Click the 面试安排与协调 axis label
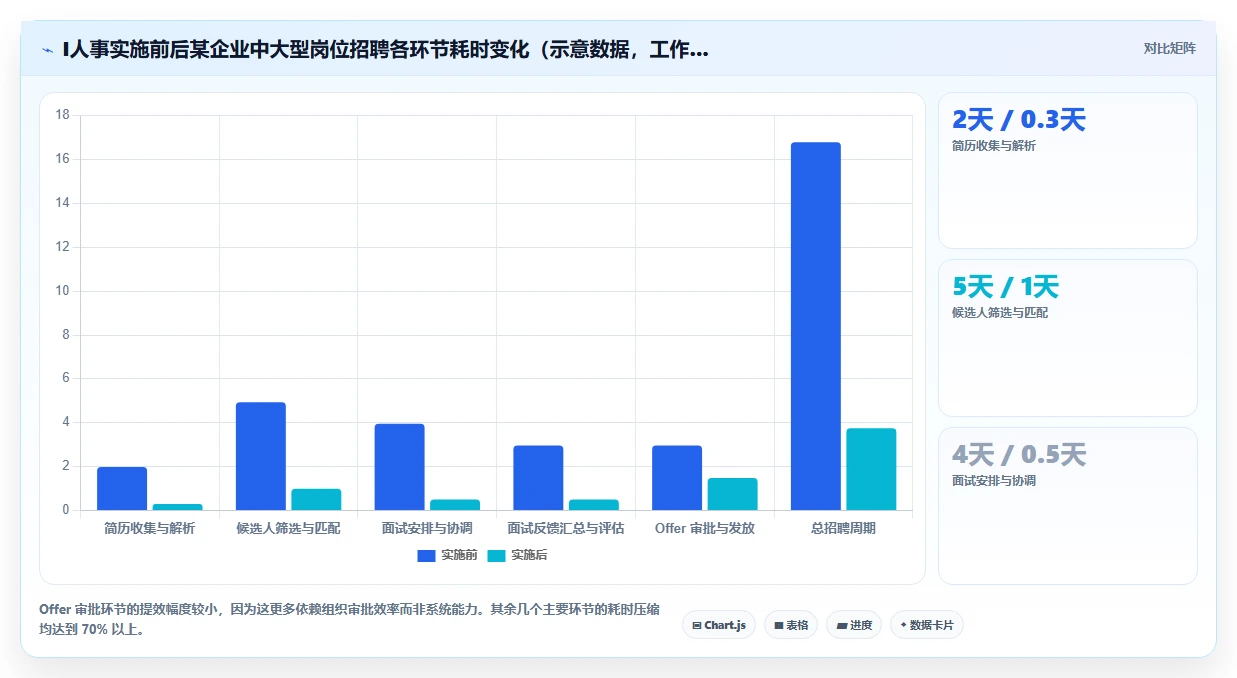 [x=427, y=528]
